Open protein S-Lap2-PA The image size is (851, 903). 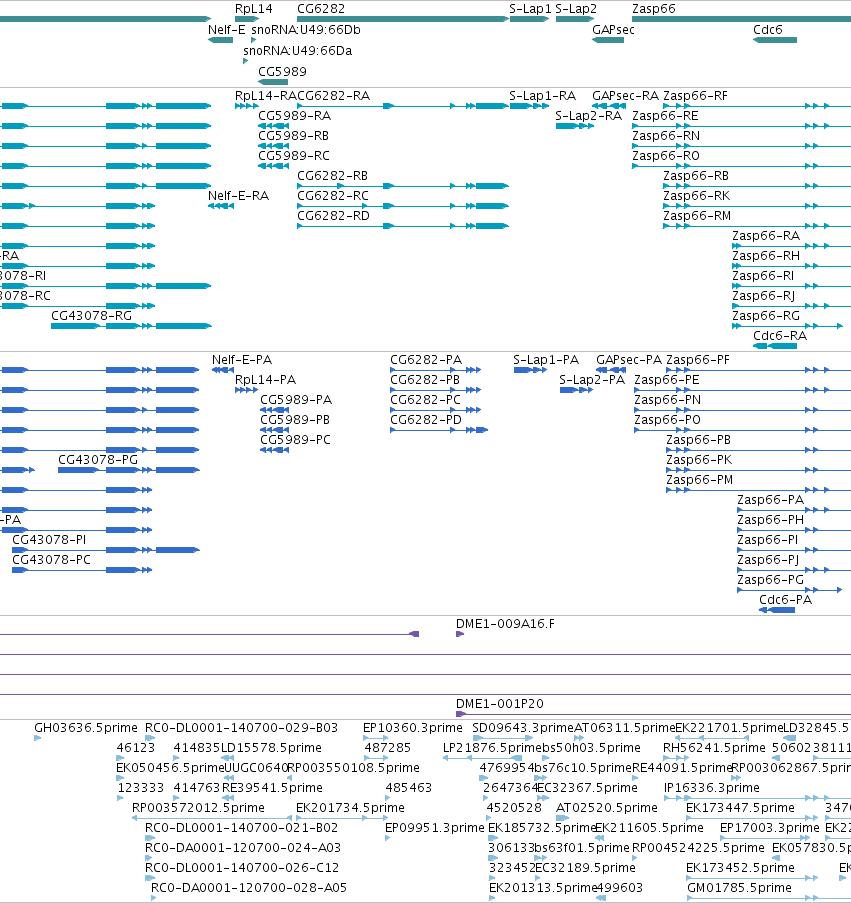point(592,380)
